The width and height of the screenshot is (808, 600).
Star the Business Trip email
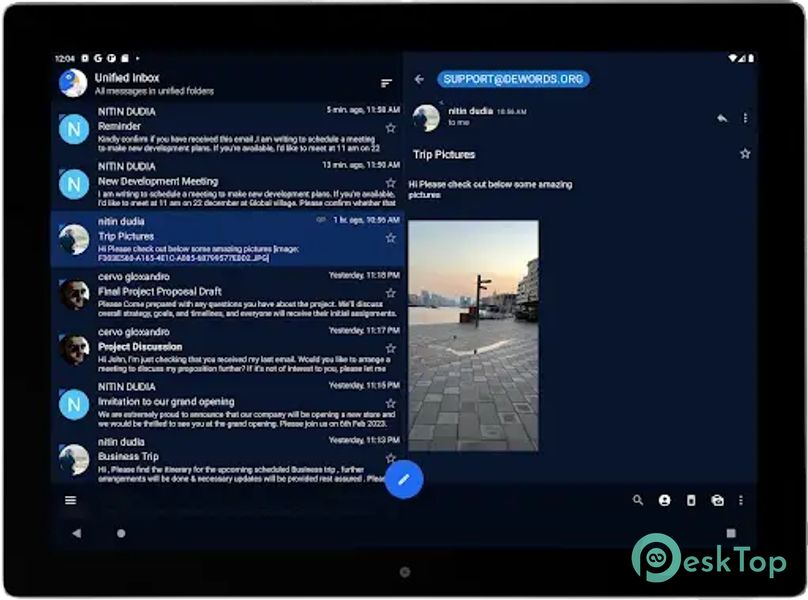pos(391,457)
